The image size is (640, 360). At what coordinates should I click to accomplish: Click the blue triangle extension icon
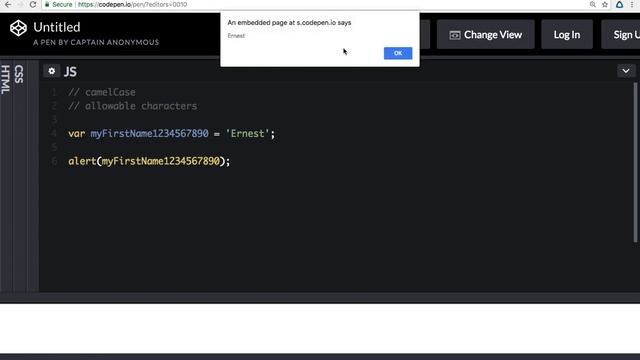pyautogui.click(x=619, y=4)
